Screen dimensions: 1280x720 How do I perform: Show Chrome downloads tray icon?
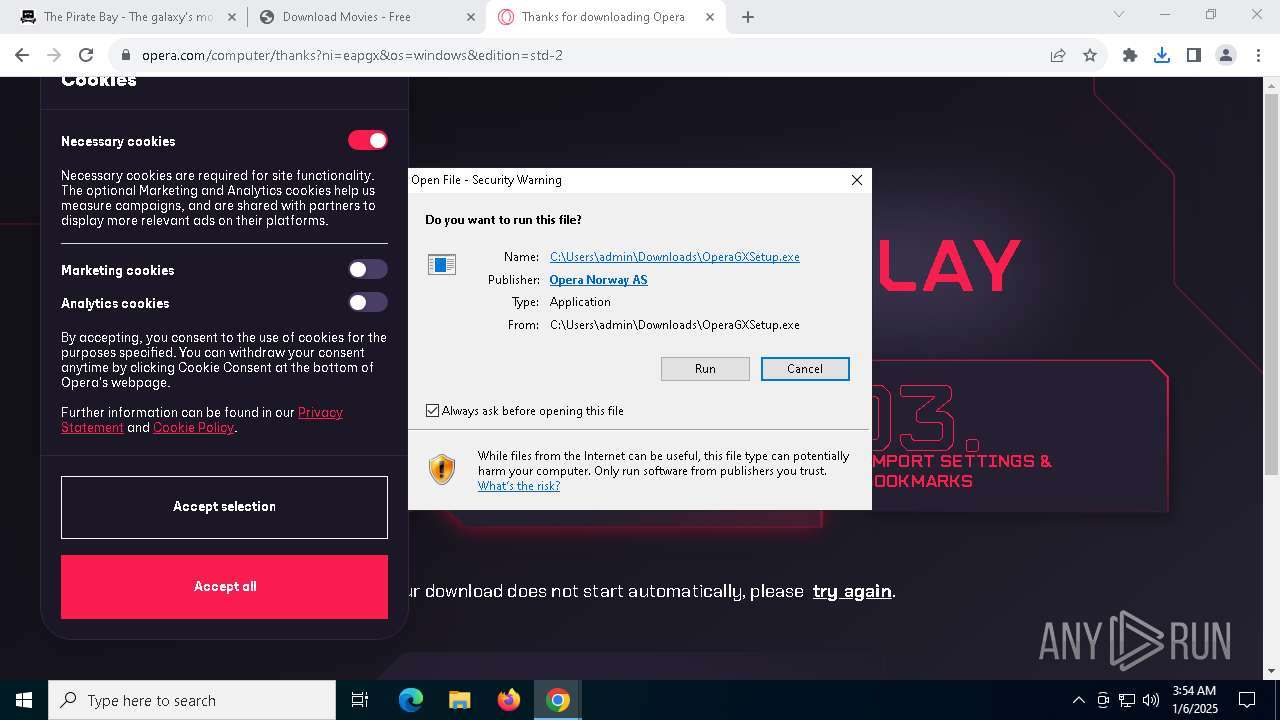[x=1162, y=55]
